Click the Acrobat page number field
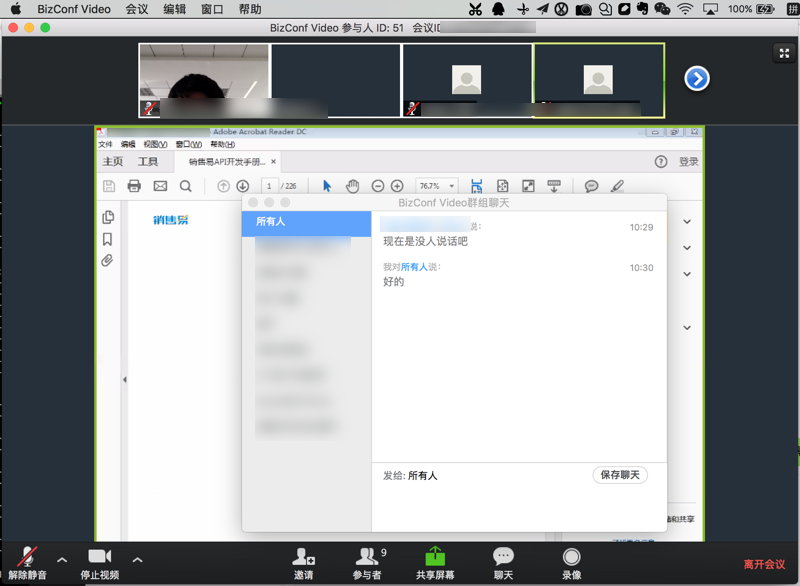The height and width of the screenshot is (586, 800). 269,186
